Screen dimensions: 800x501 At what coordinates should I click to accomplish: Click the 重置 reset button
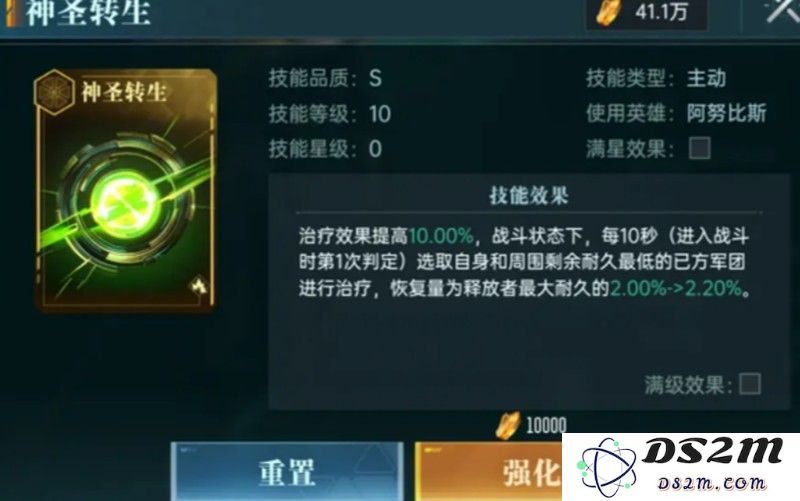coord(287,472)
